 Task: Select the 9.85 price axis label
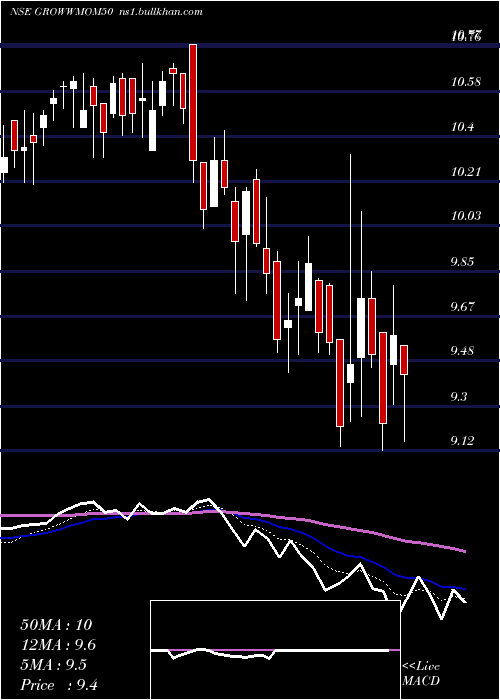click(x=462, y=262)
